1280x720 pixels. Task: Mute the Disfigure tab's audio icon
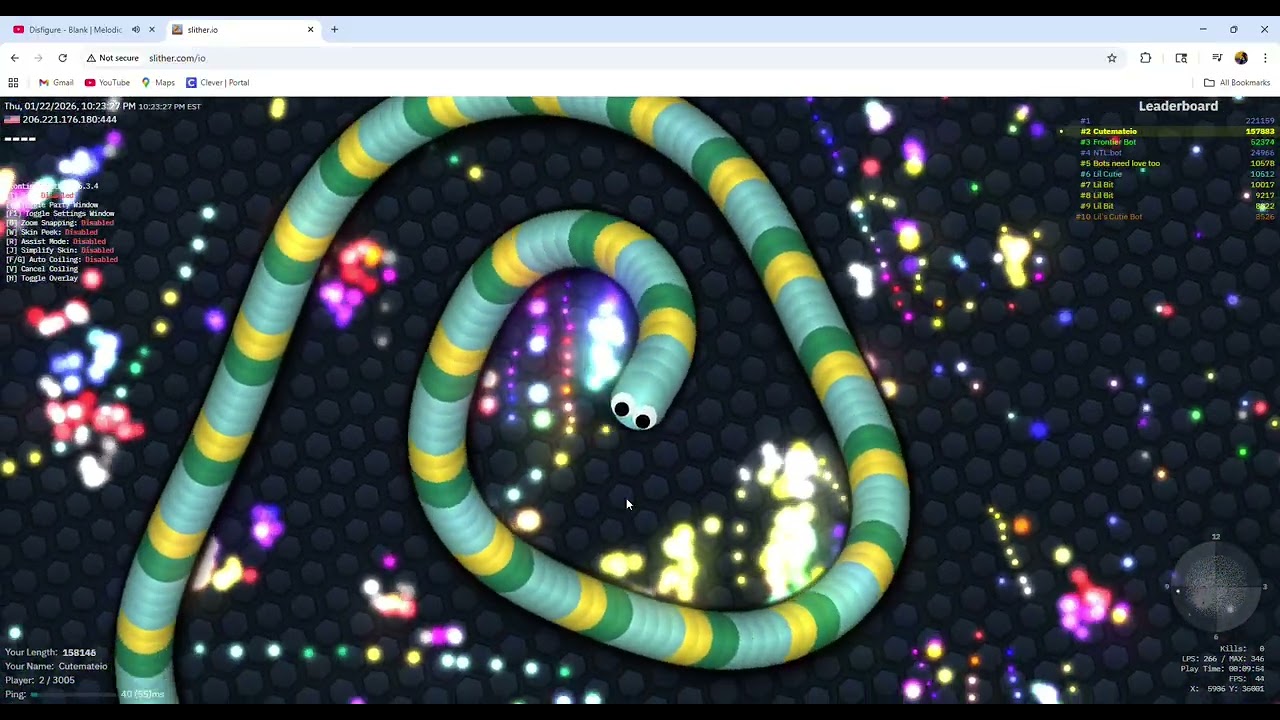[136, 29]
